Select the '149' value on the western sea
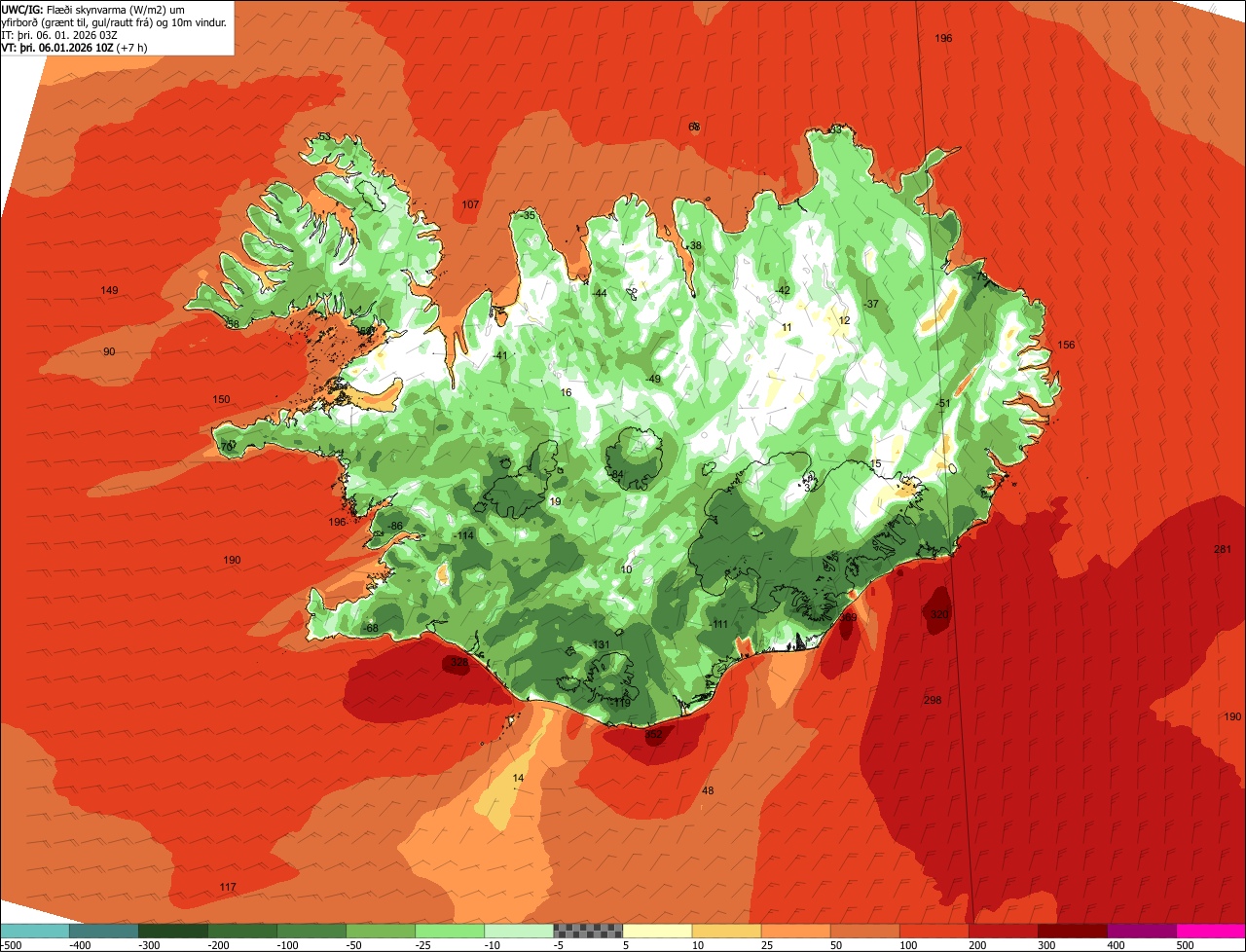The image size is (1246, 952). coord(109,290)
